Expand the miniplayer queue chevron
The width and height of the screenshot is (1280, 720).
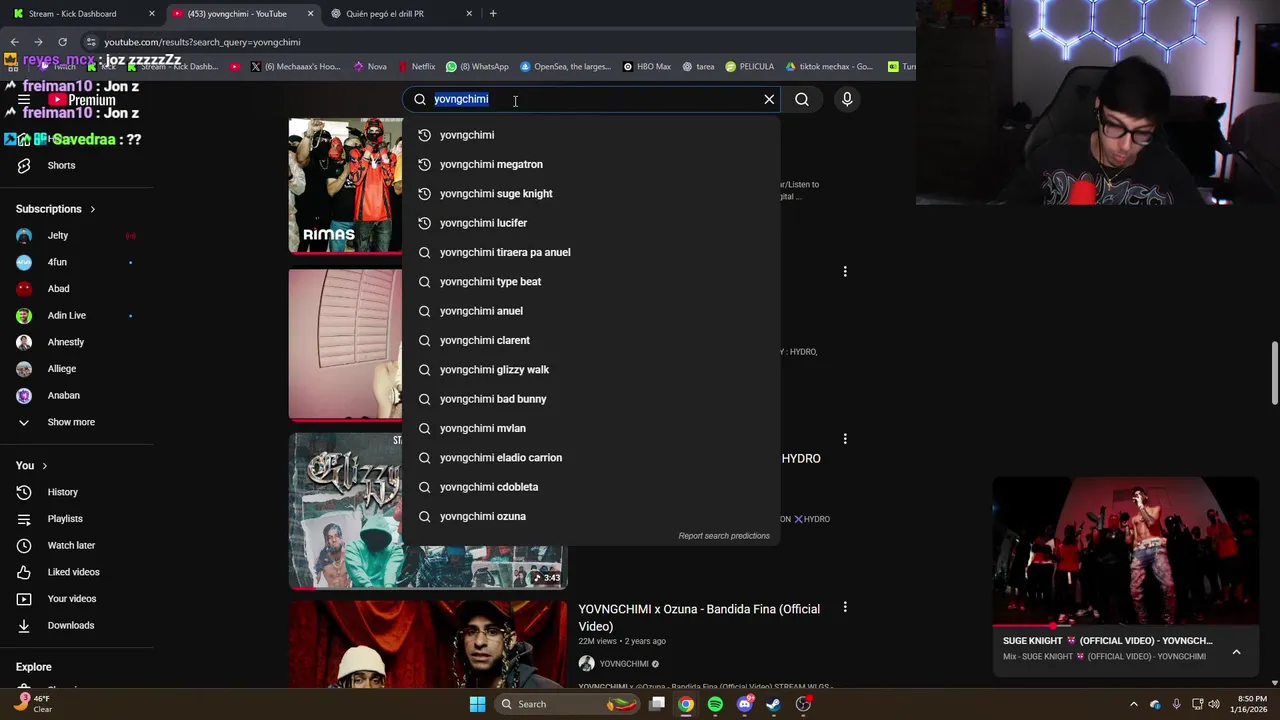1236,652
